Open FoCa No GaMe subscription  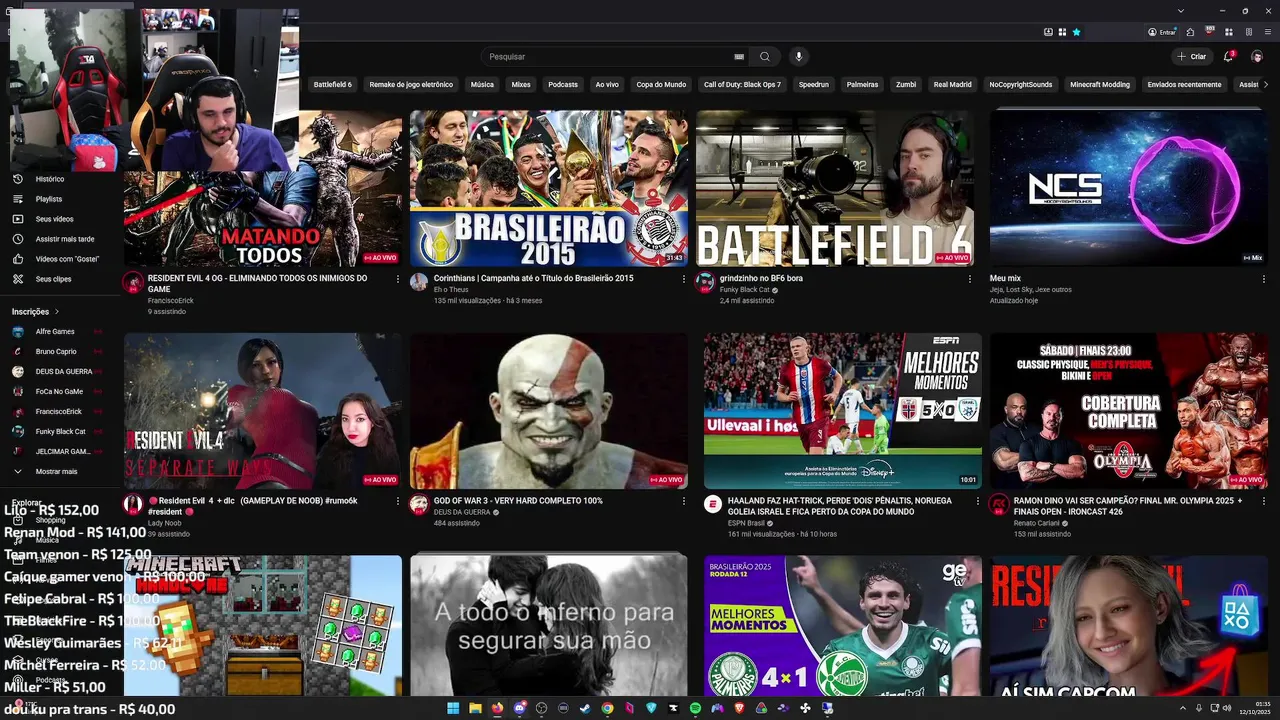coord(60,391)
